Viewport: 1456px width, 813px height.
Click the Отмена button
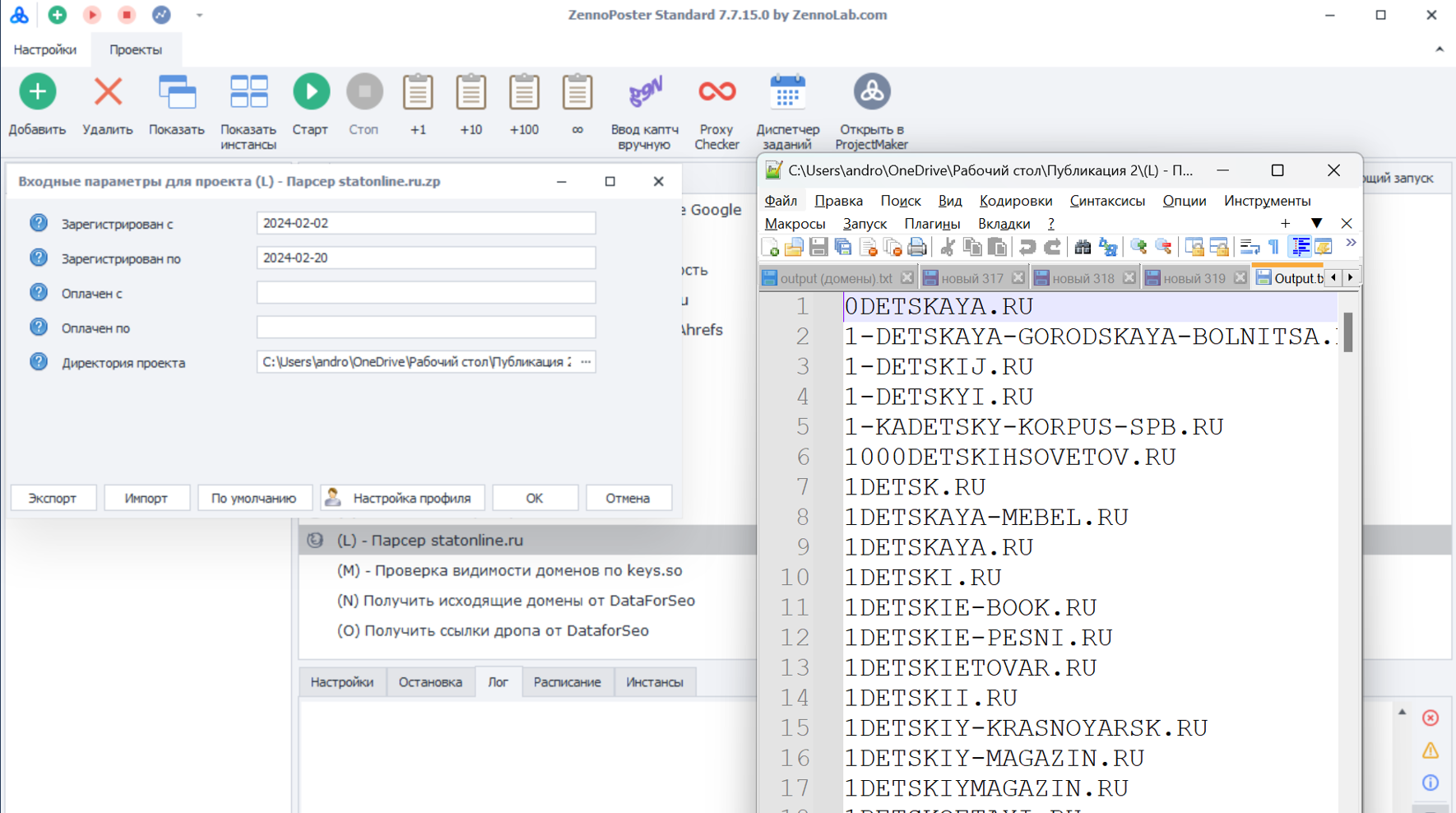coord(628,498)
